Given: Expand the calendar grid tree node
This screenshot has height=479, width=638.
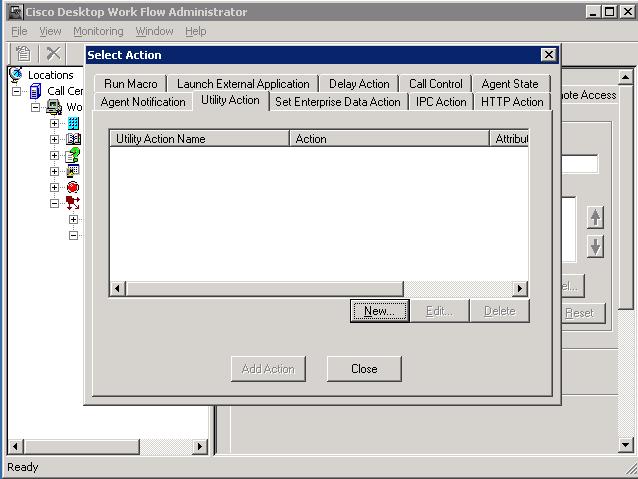Looking at the screenshot, I should (x=54, y=171).
